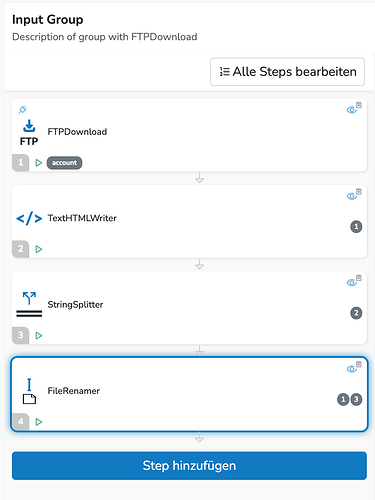Click the plug connection icon on FTPDownload
375x500 pixels.
23,109
